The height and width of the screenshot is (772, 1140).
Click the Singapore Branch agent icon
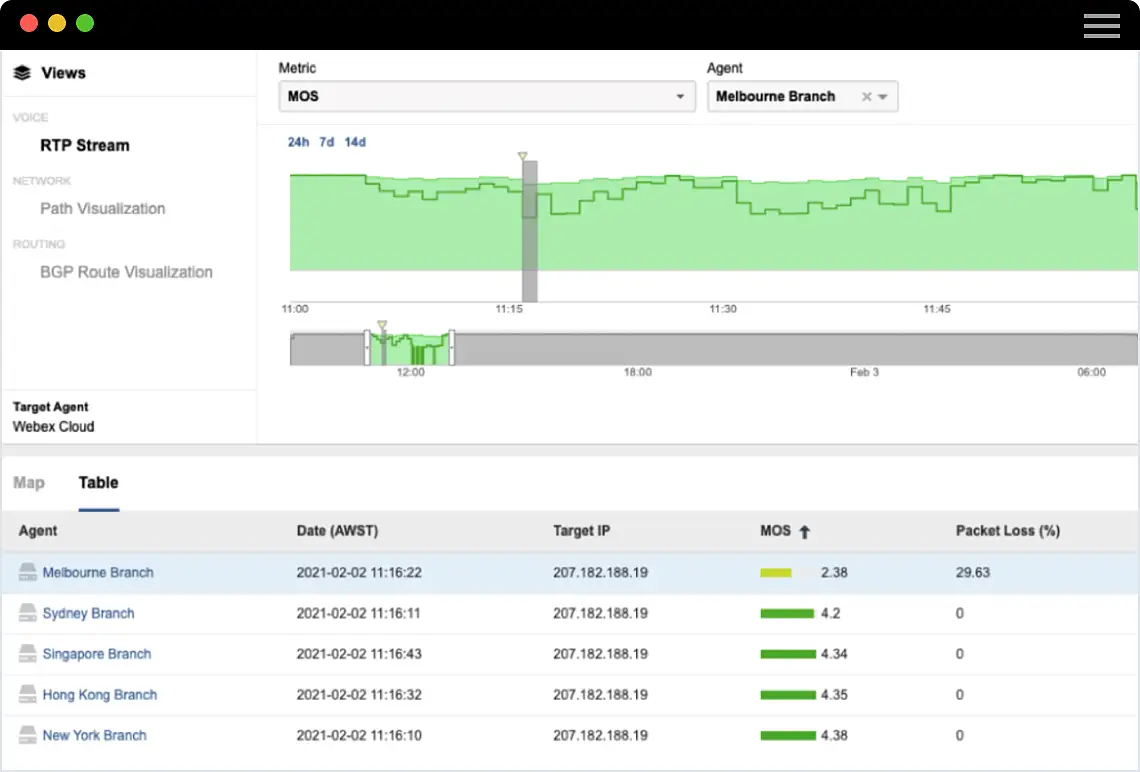28,654
